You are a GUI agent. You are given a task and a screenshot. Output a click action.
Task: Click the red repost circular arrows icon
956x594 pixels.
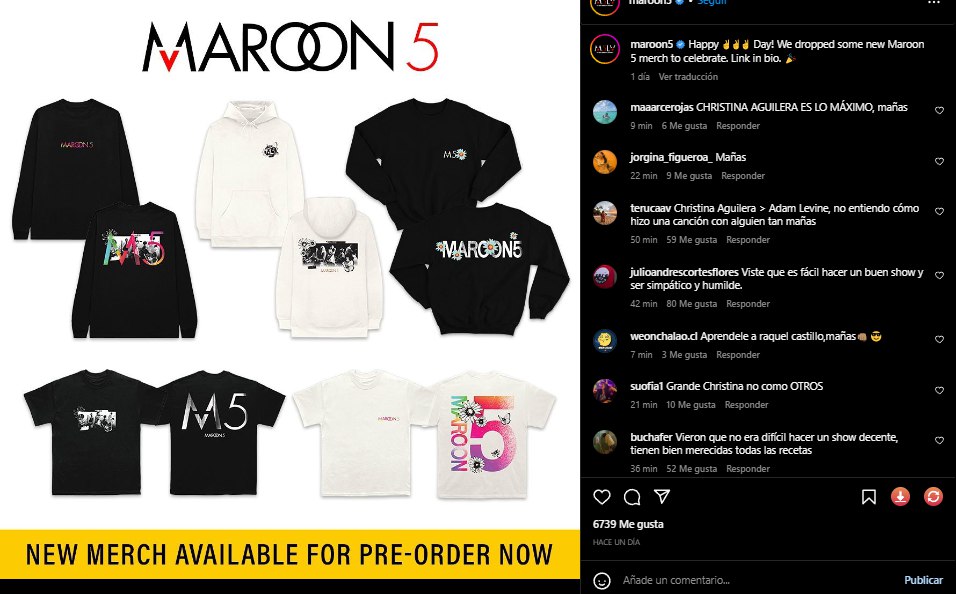click(933, 496)
